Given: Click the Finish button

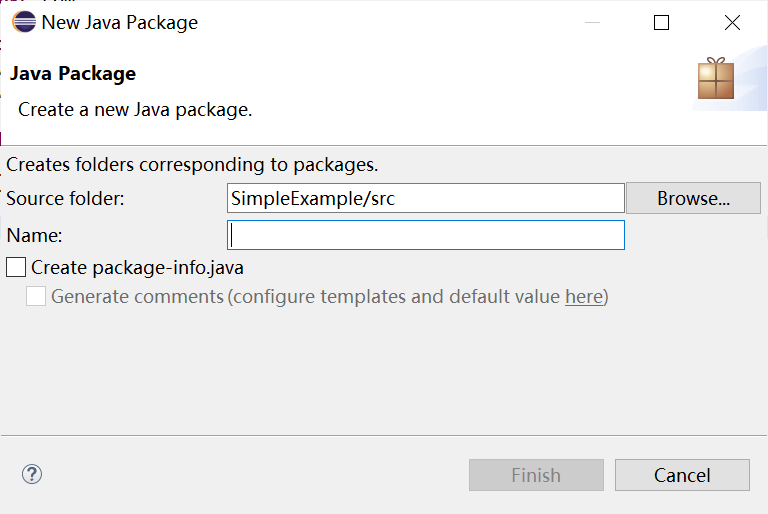Looking at the screenshot, I should point(536,475).
